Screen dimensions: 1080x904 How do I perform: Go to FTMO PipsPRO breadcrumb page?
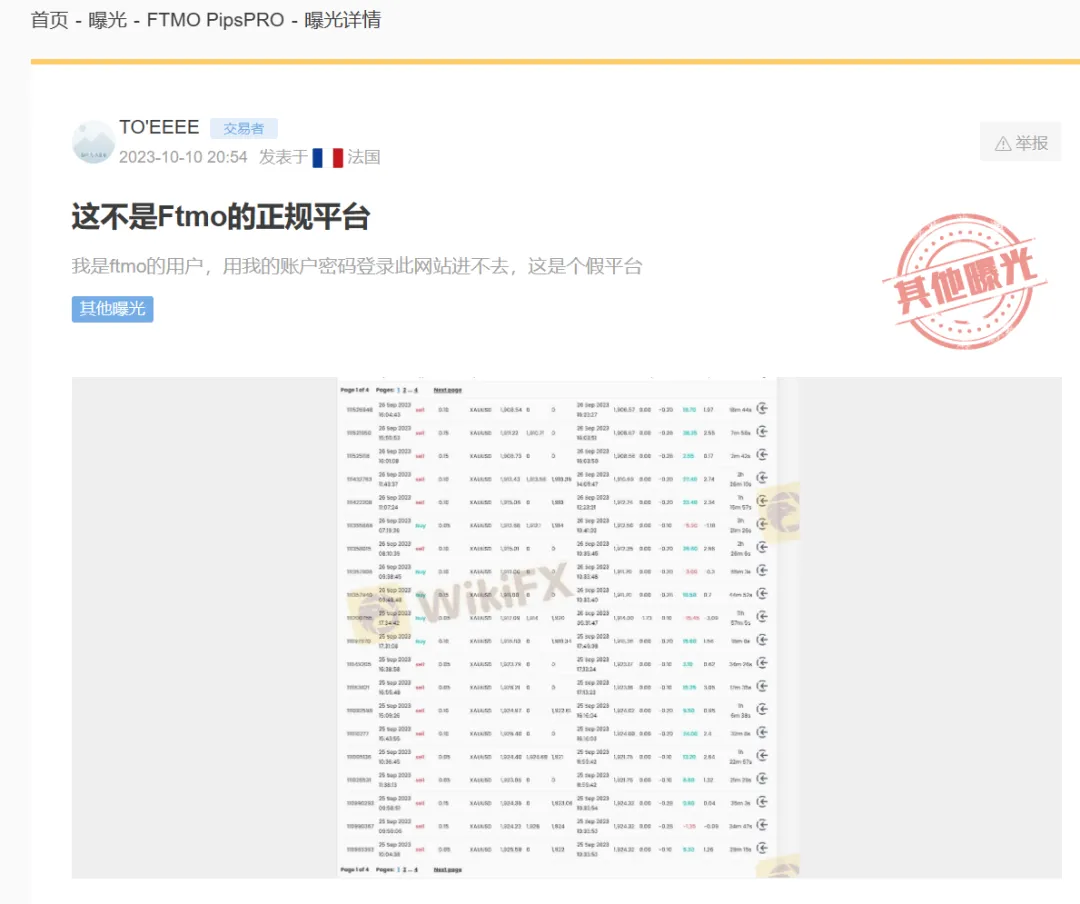216,20
